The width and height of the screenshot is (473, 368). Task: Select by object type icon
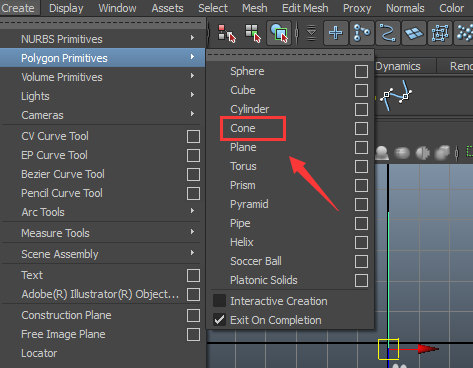point(253,33)
